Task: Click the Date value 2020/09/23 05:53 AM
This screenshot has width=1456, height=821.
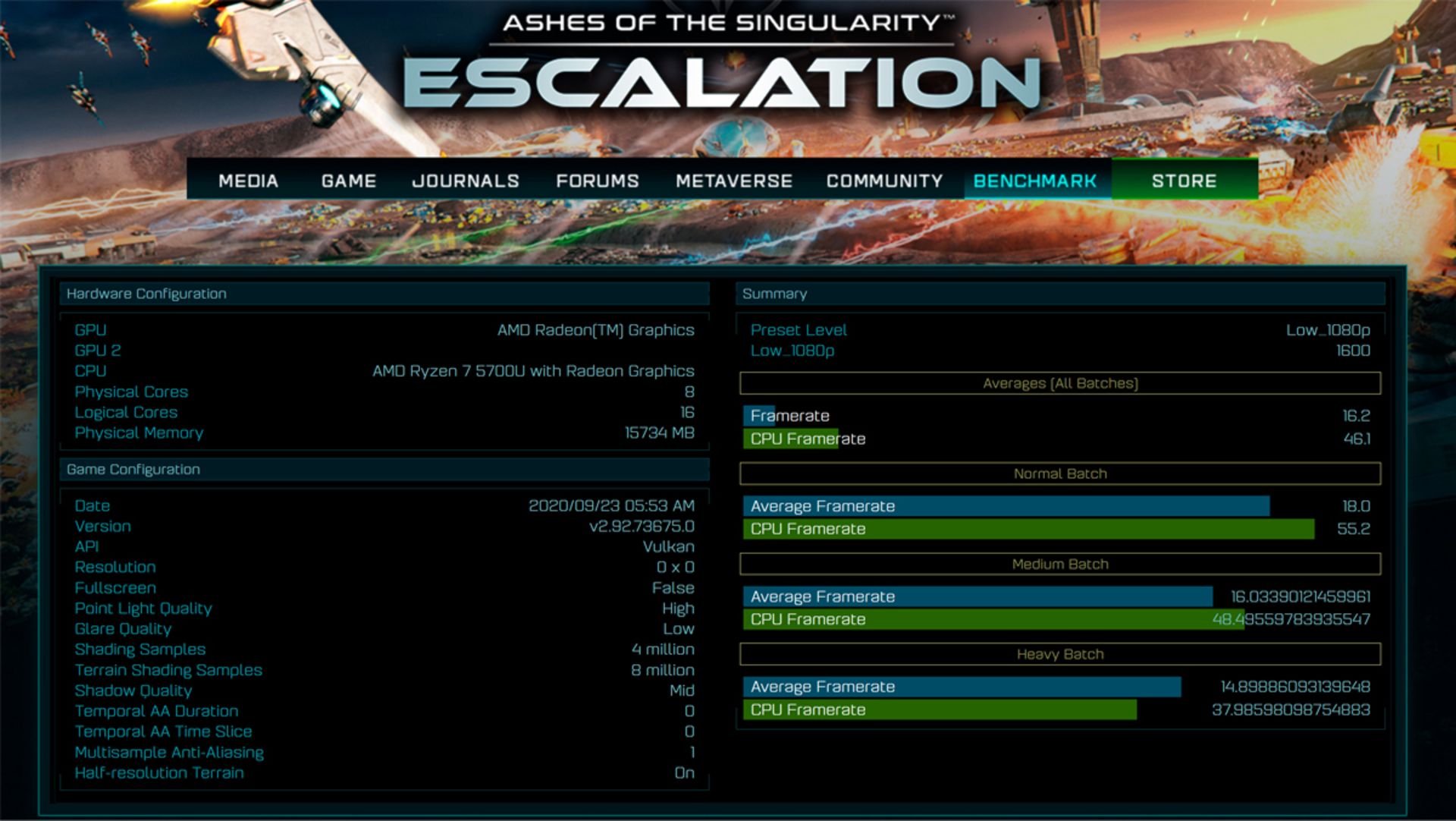Action: [611, 505]
